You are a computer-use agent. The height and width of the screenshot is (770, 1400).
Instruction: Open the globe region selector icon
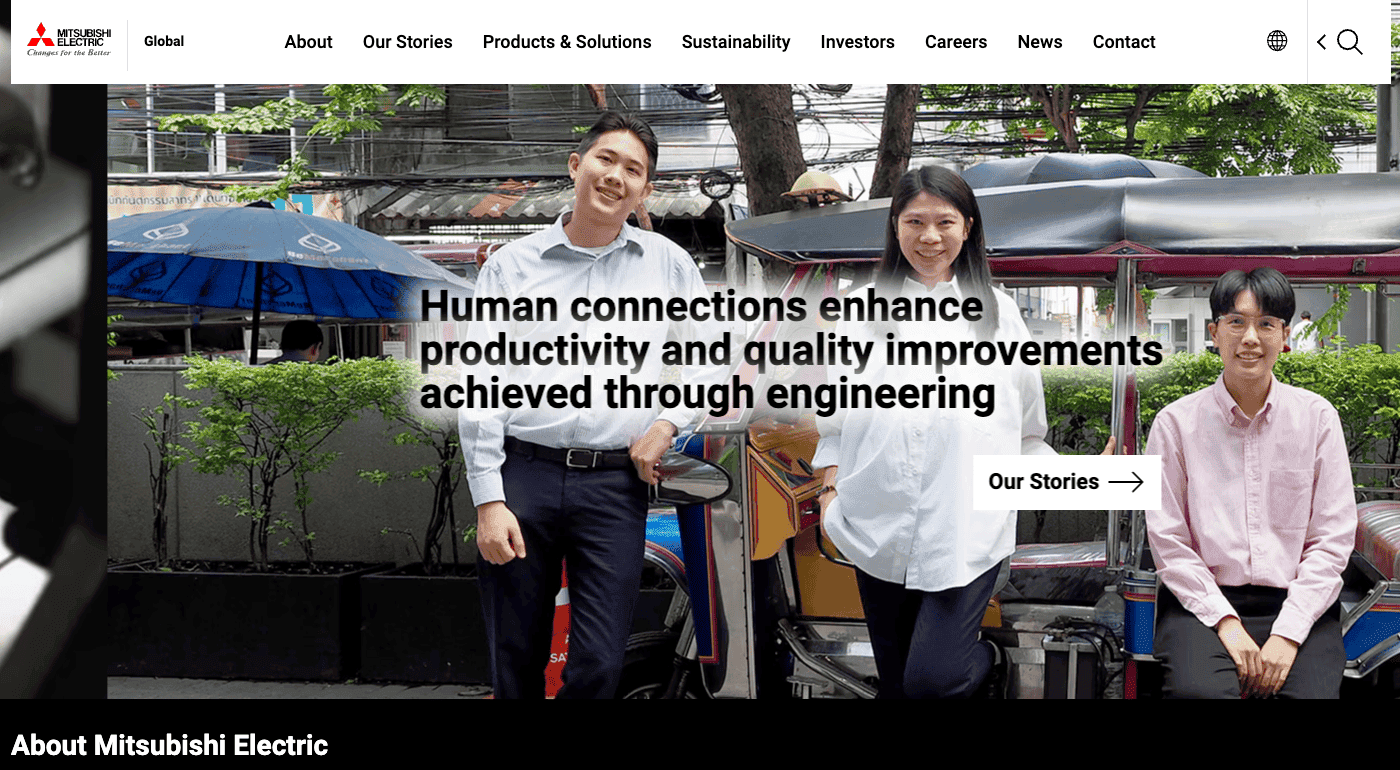pos(1277,41)
